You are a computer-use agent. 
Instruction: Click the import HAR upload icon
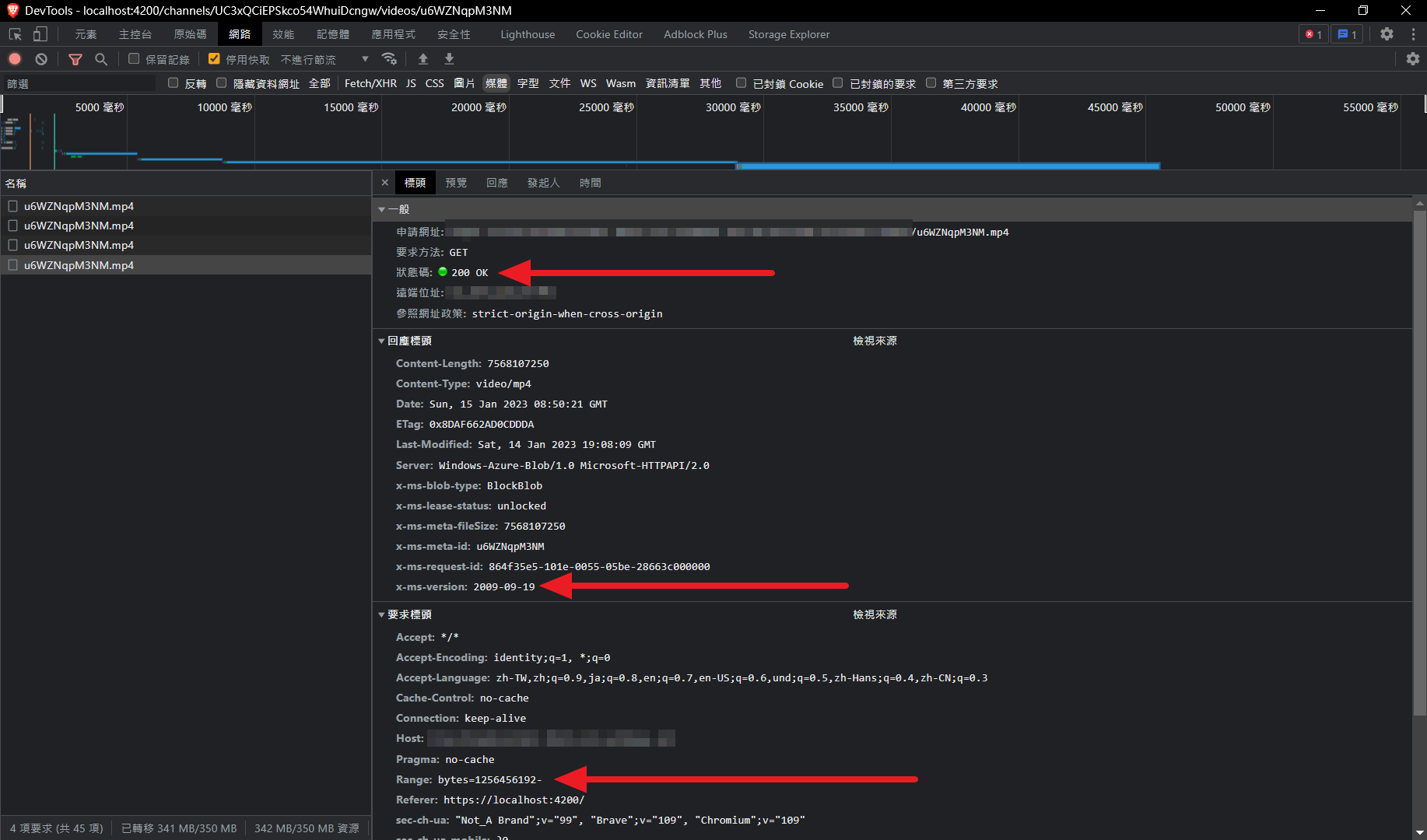(423, 59)
